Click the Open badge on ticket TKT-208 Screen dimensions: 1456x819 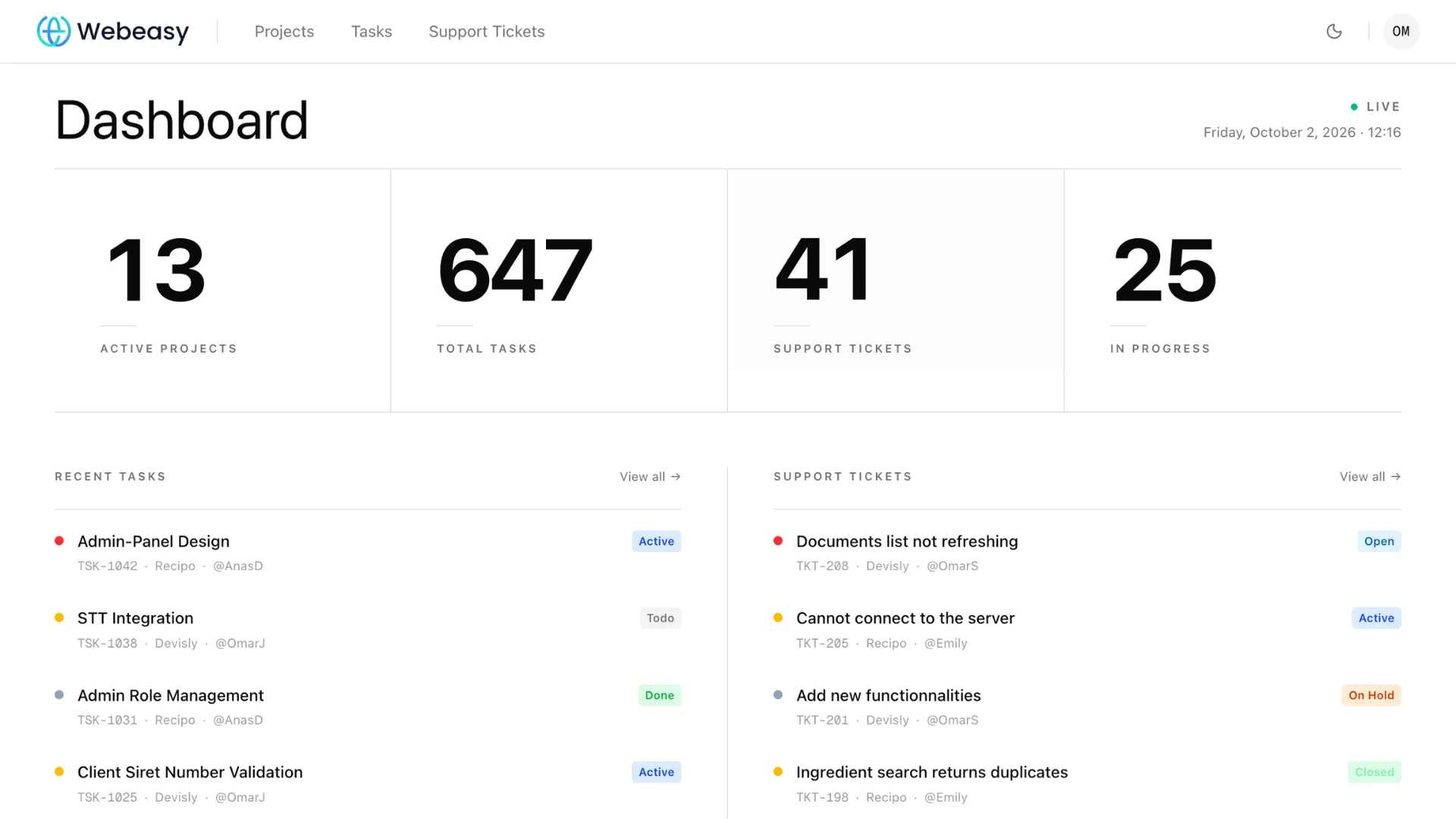pyautogui.click(x=1379, y=541)
